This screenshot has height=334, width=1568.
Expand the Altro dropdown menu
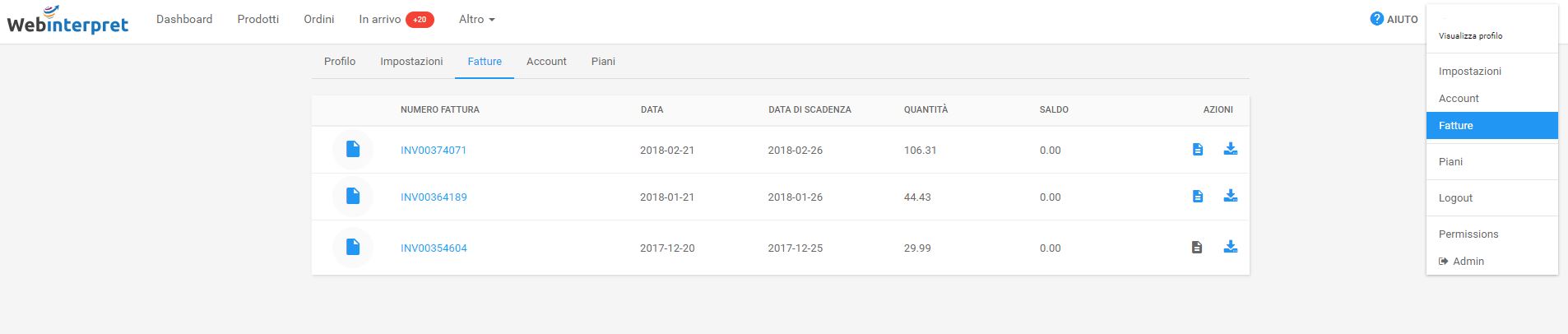click(x=476, y=19)
